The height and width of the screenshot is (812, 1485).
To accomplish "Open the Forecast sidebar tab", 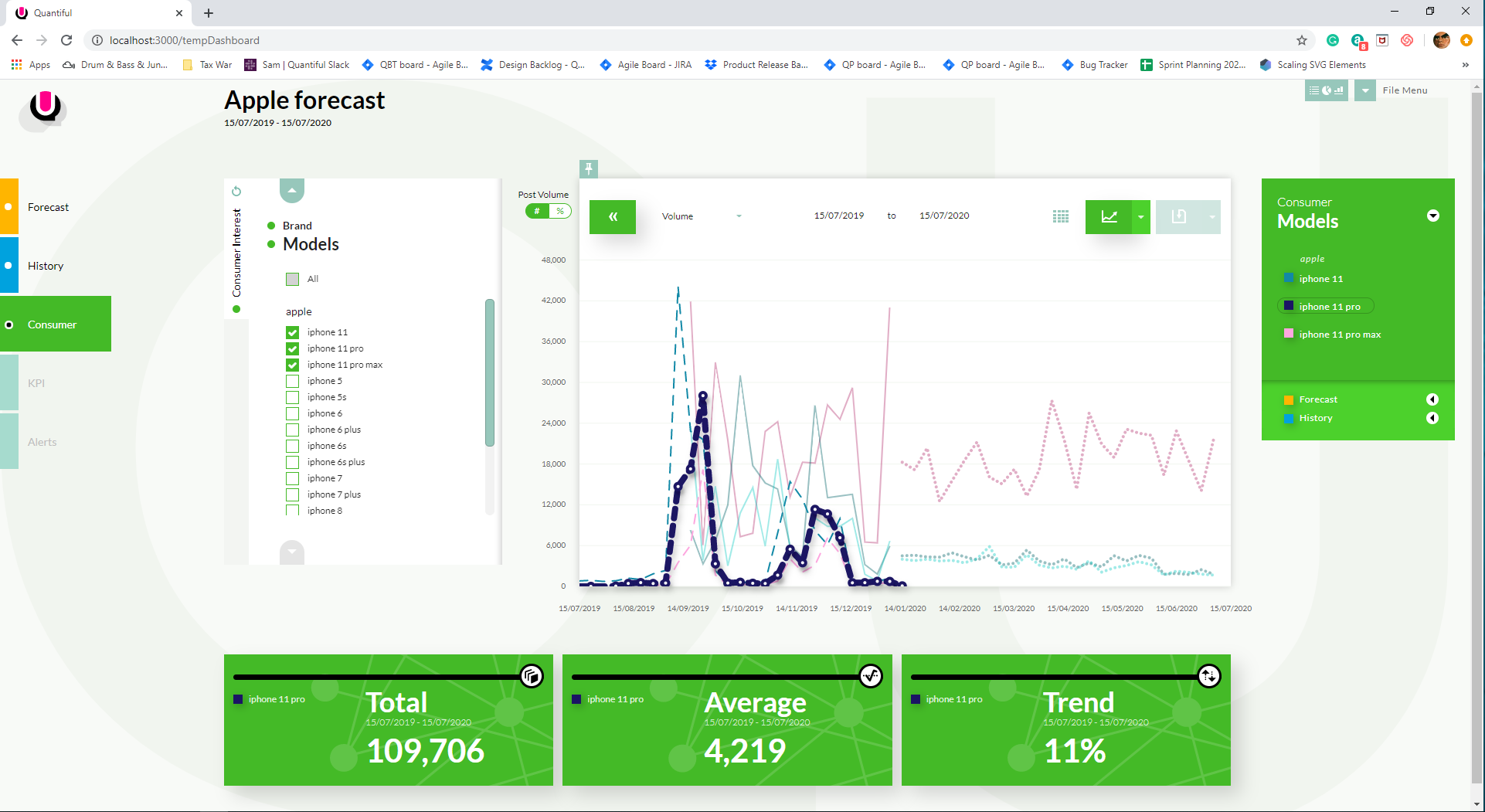I will pos(48,207).
